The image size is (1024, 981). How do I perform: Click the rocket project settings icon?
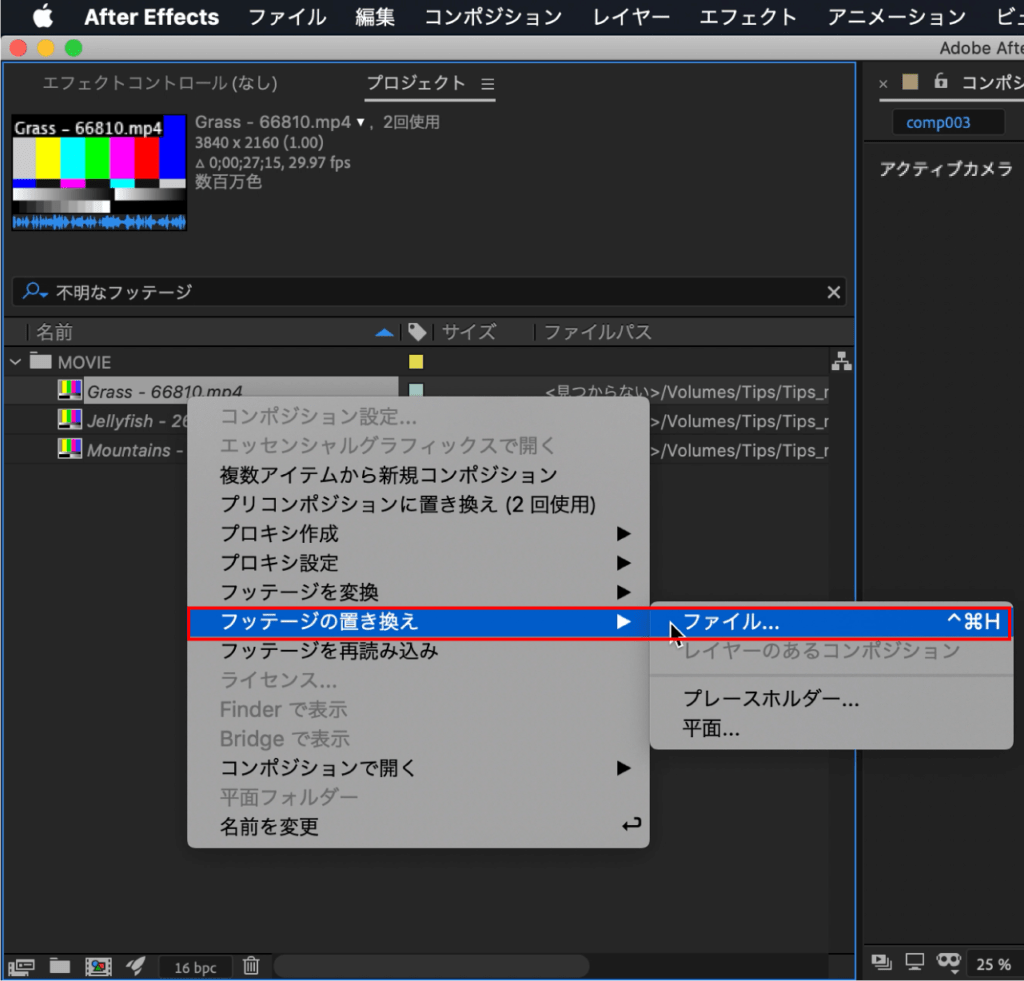136,965
